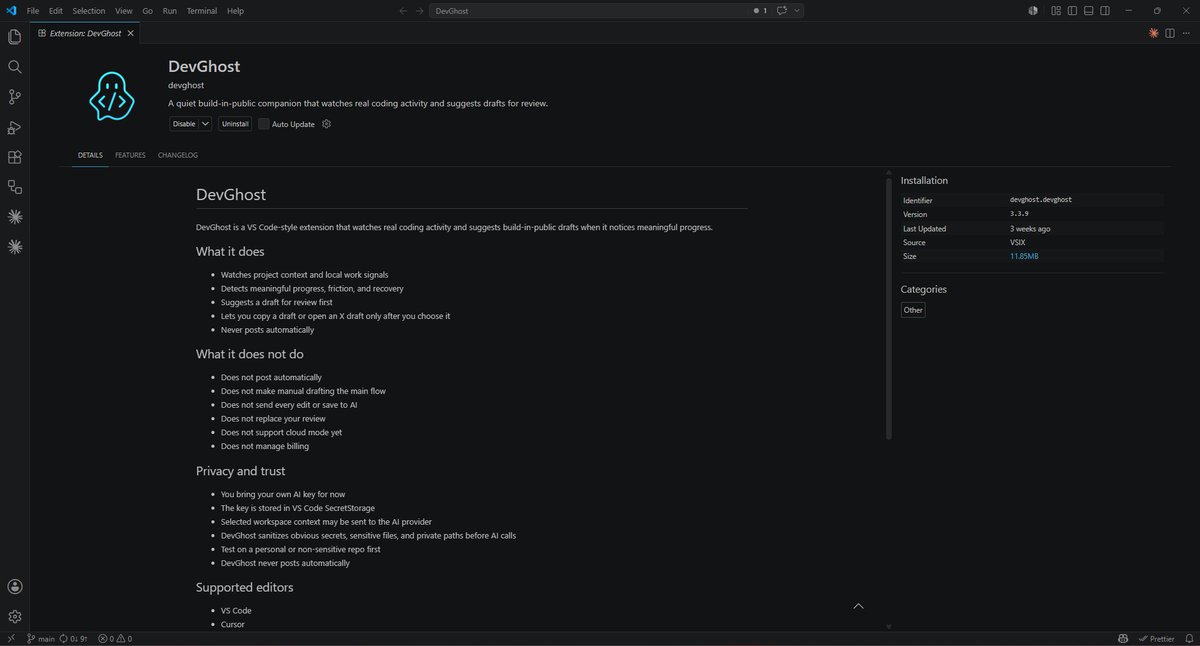Open the extension settings gear near Auto Update
1200x646 pixels.
[x=326, y=124]
